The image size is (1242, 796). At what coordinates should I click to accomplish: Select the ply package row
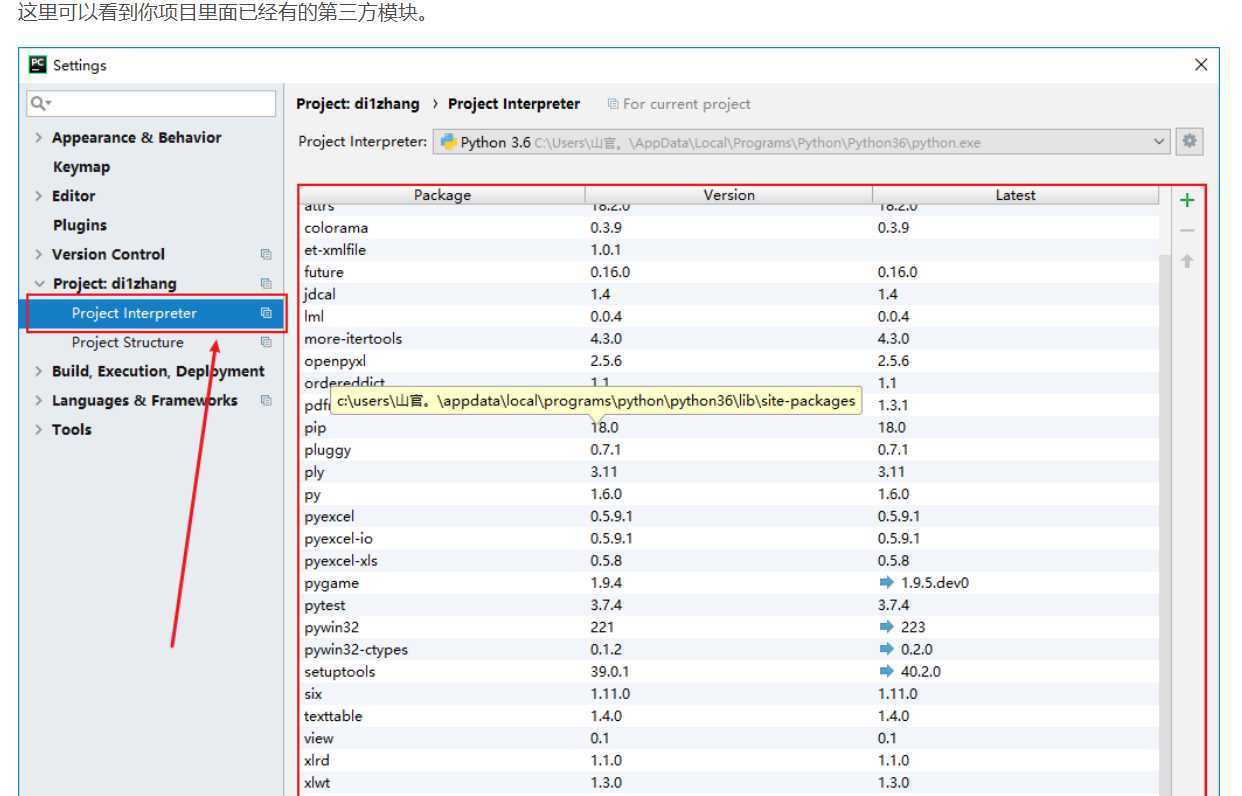(x=729, y=472)
